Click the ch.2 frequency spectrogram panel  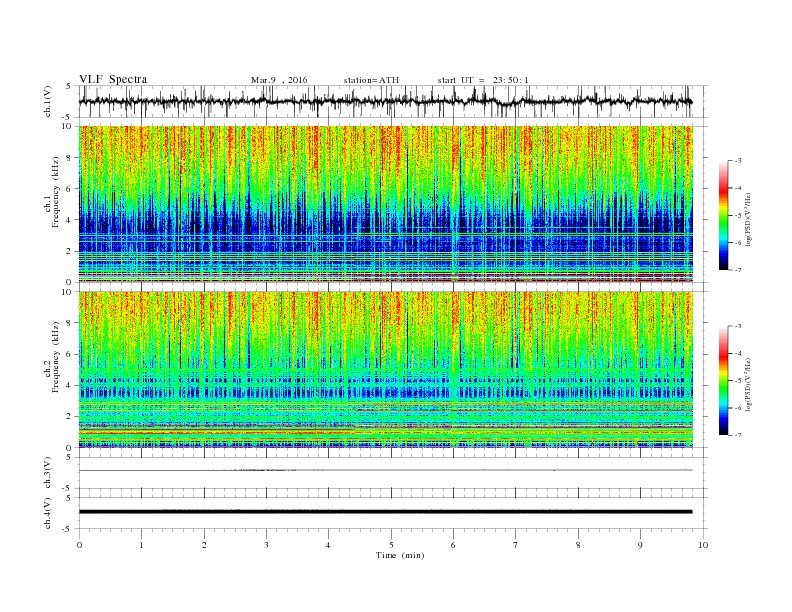(386, 370)
